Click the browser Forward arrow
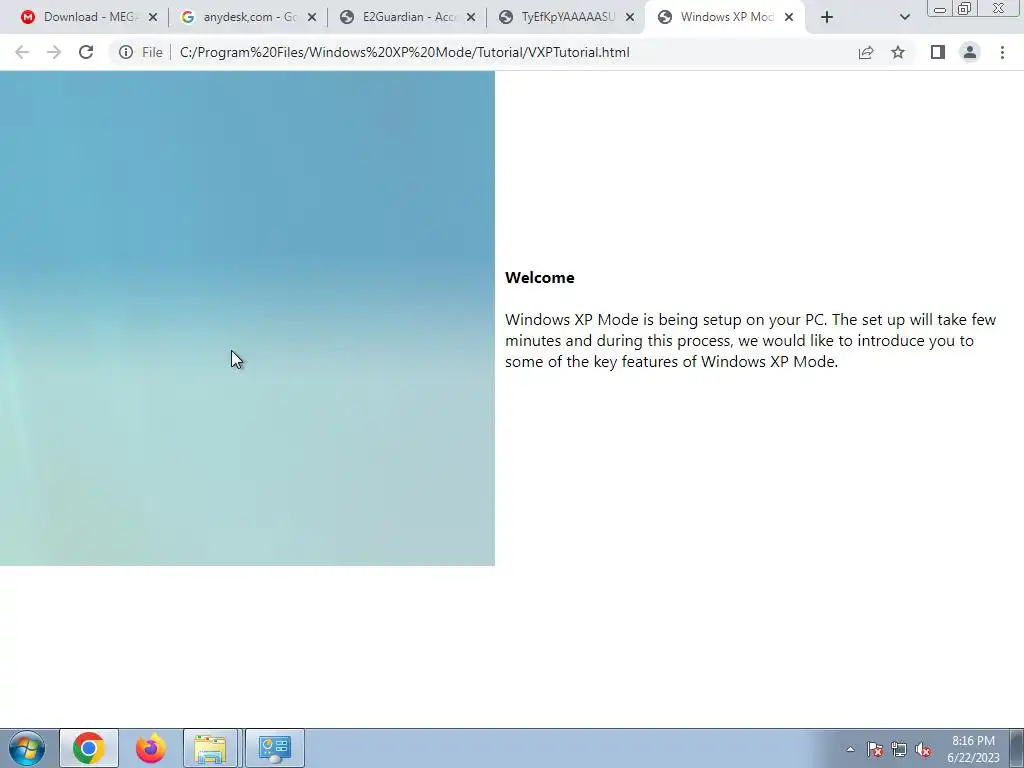Image resolution: width=1024 pixels, height=768 pixels. [x=54, y=52]
